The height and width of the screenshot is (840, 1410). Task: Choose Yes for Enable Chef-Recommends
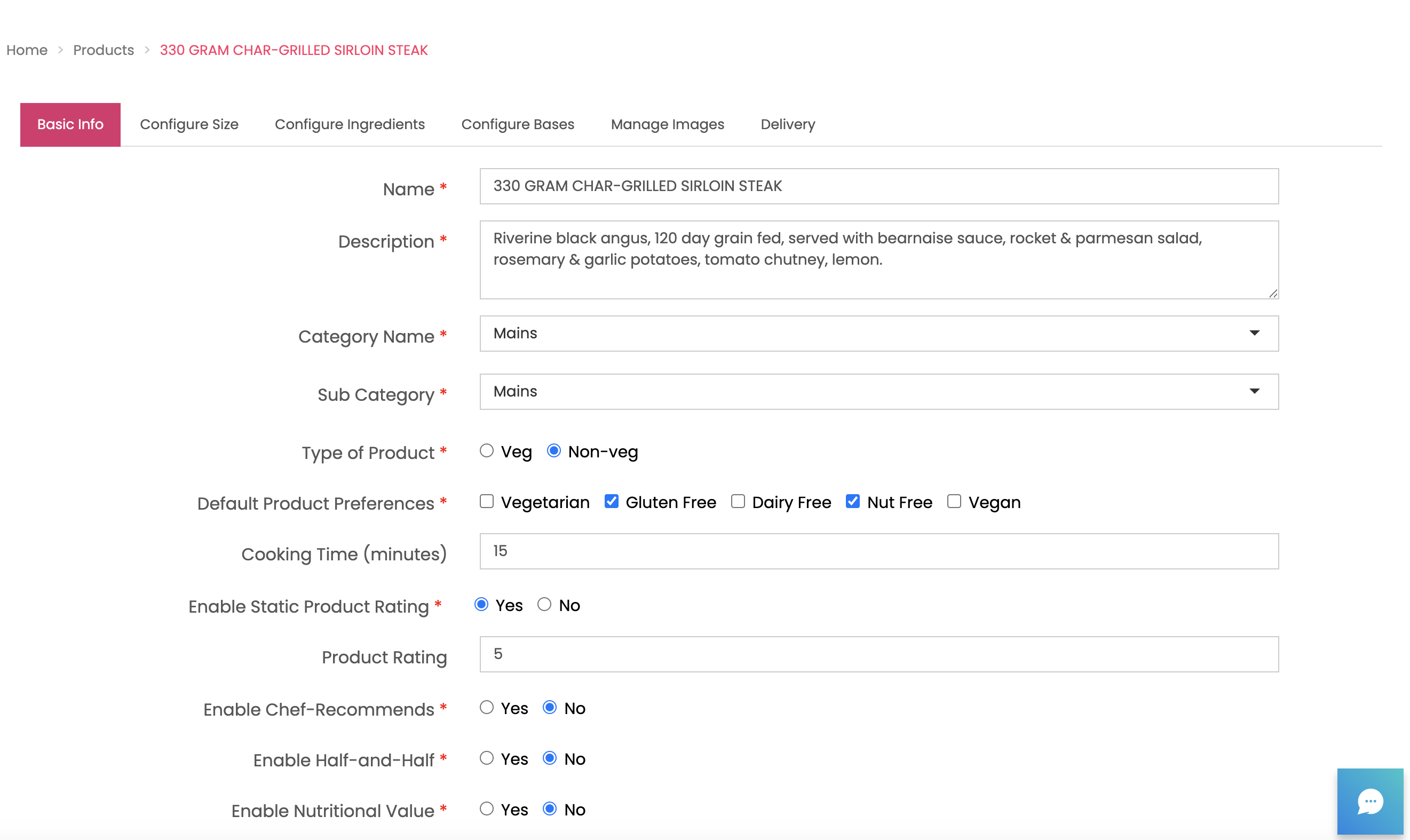point(486,708)
